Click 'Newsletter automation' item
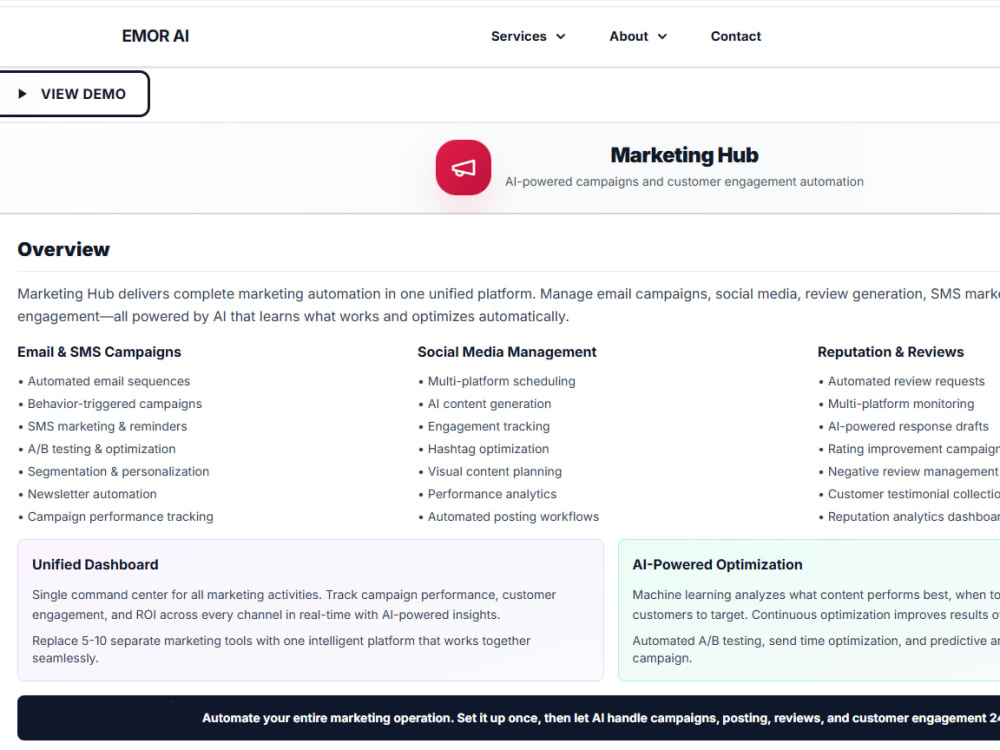 click(x=92, y=494)
